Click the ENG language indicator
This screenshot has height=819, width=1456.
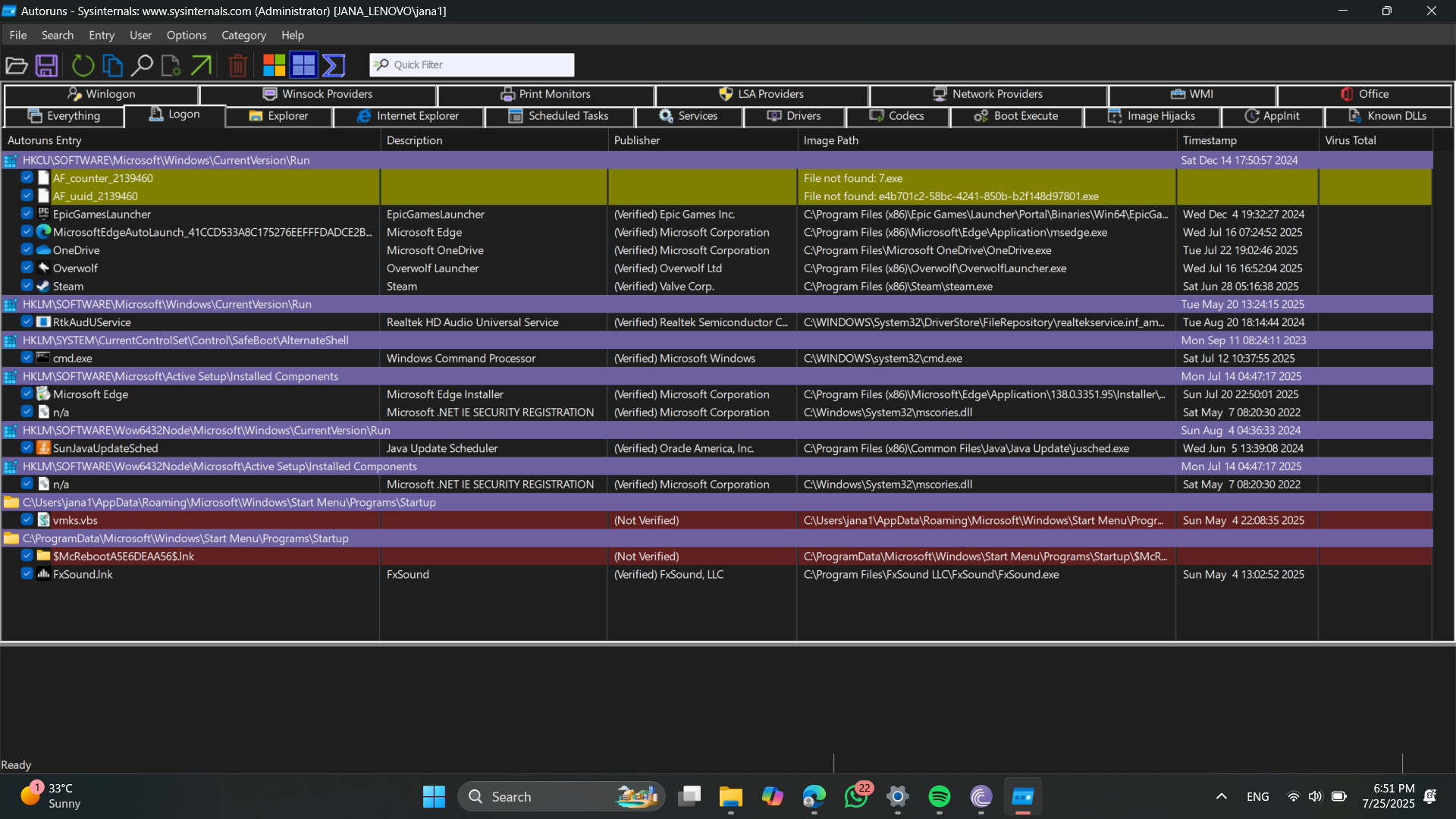tap(1257, 796)
